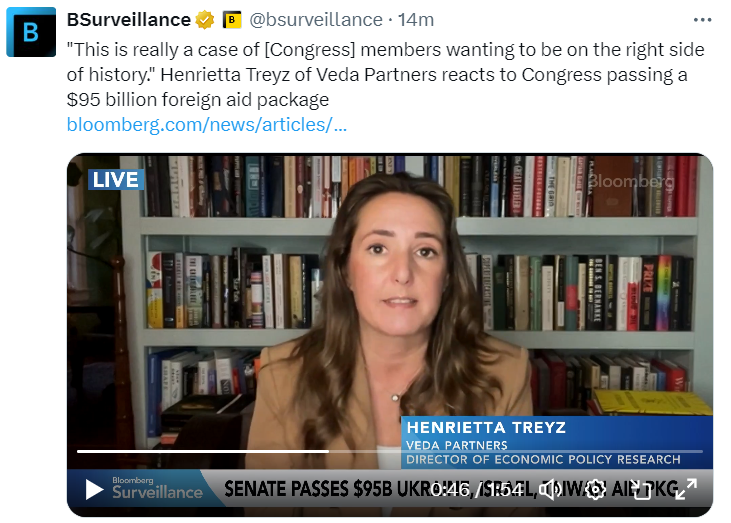The image size is (731, 523).
Task: Click the tweet quote text
Action: (x=385, y=75)
